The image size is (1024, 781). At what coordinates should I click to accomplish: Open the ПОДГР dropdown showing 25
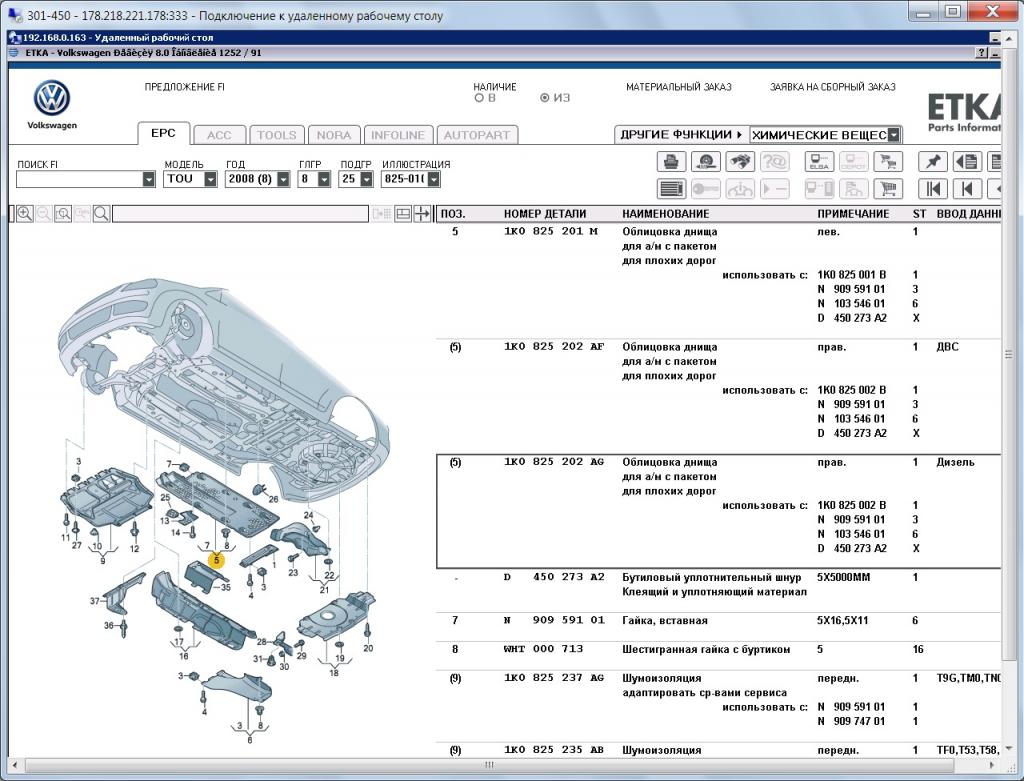pyautogui.click(x=366, y=179)
